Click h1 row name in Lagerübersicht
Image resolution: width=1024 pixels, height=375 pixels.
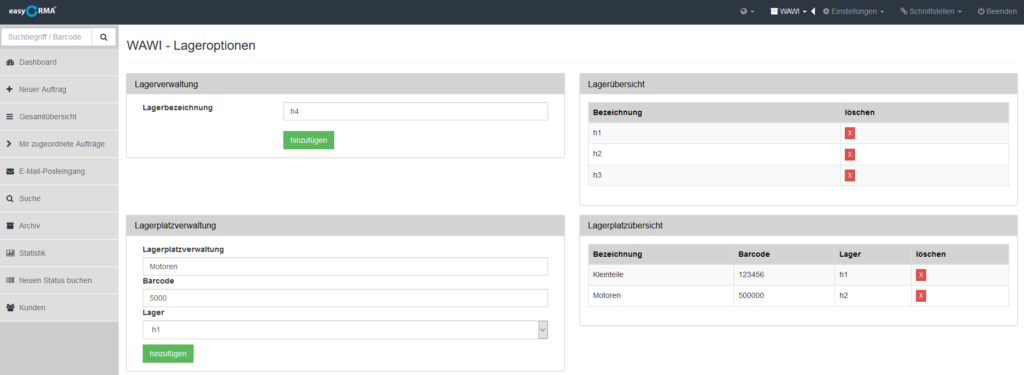597,133
